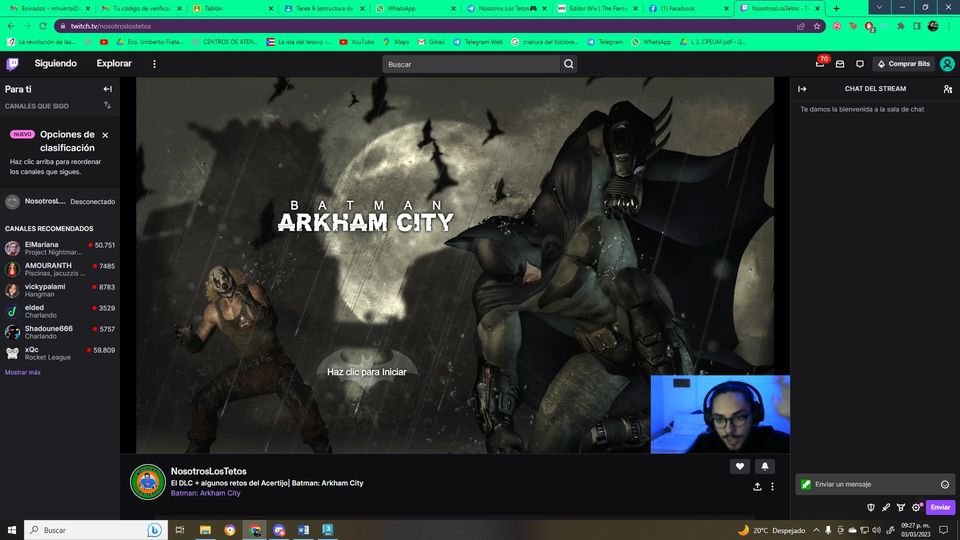
Task: Open the NosotrosLosTetos channel avatar
Action: tap(148, 482)
